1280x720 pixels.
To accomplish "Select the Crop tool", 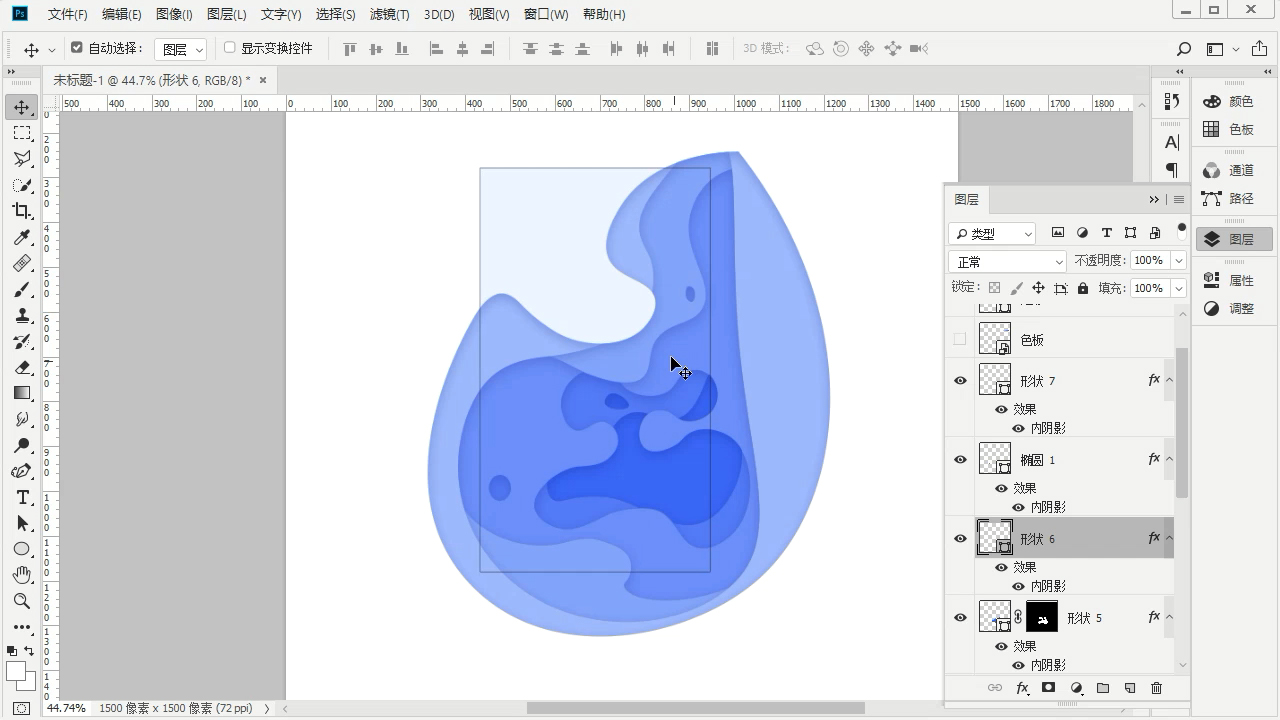I will coord(21,211).
